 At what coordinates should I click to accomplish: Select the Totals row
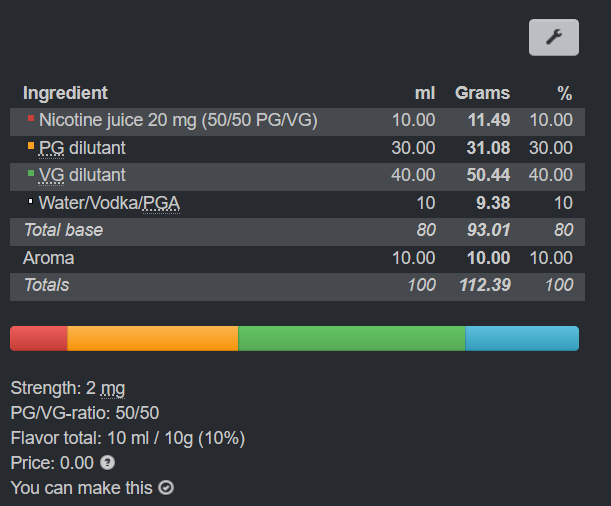(x=297, y=287)
